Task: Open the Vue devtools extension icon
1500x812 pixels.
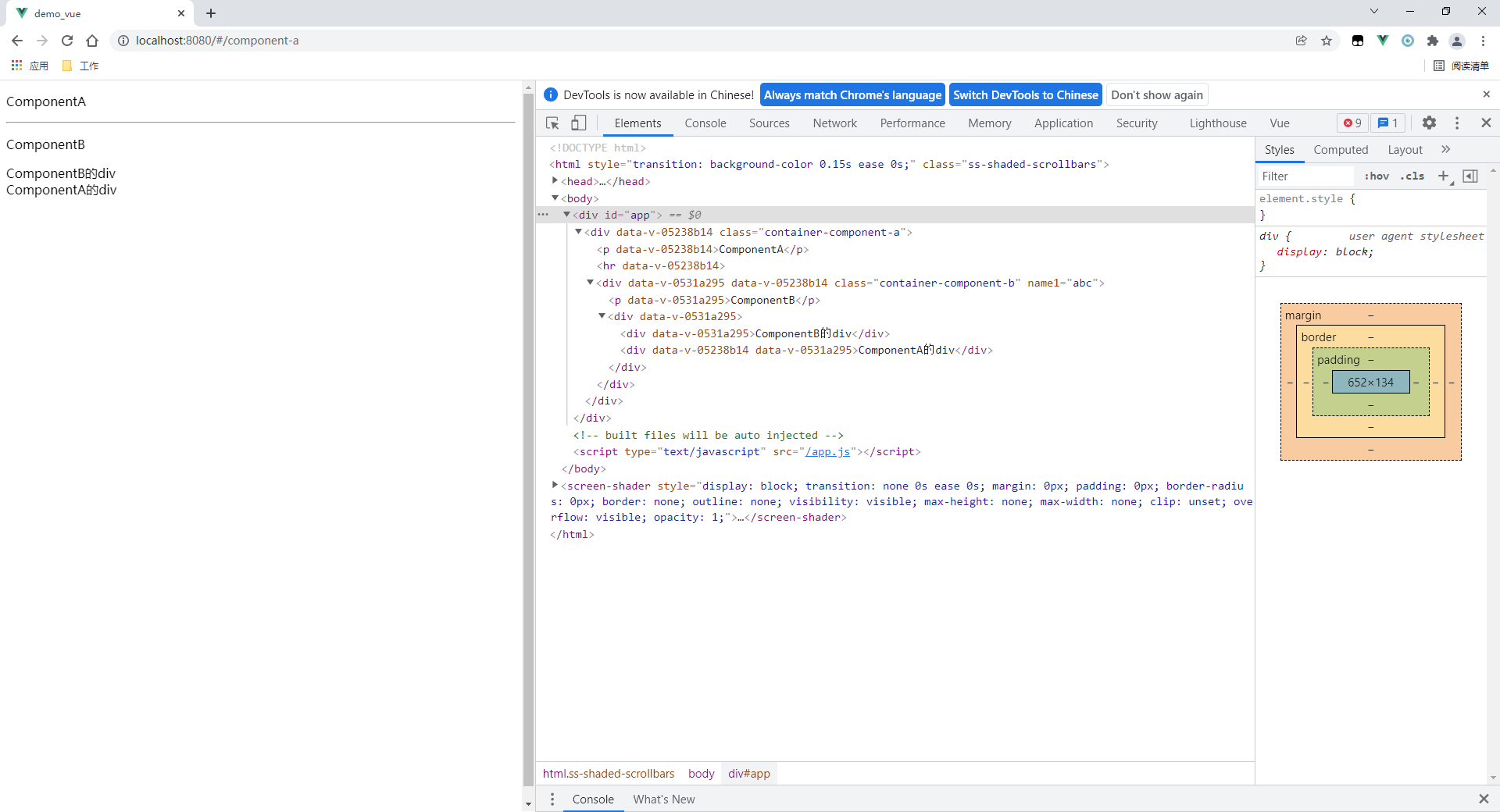Action: pyautogui.click(x=1383, y=41)
